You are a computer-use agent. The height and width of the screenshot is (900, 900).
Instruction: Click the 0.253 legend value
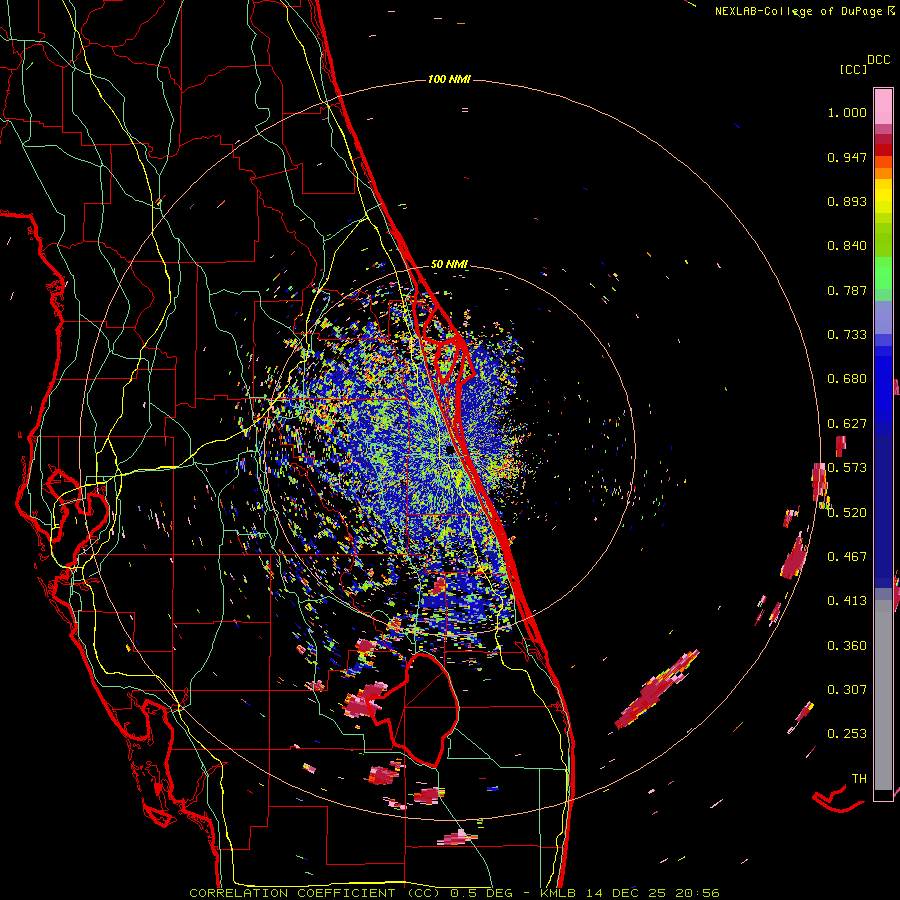pos(847,734)
